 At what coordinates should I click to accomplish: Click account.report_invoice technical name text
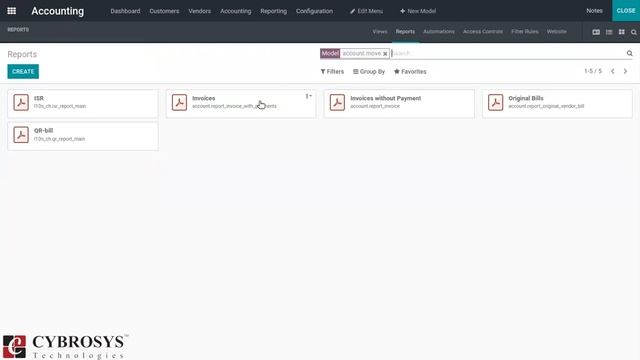click(375, 106)
